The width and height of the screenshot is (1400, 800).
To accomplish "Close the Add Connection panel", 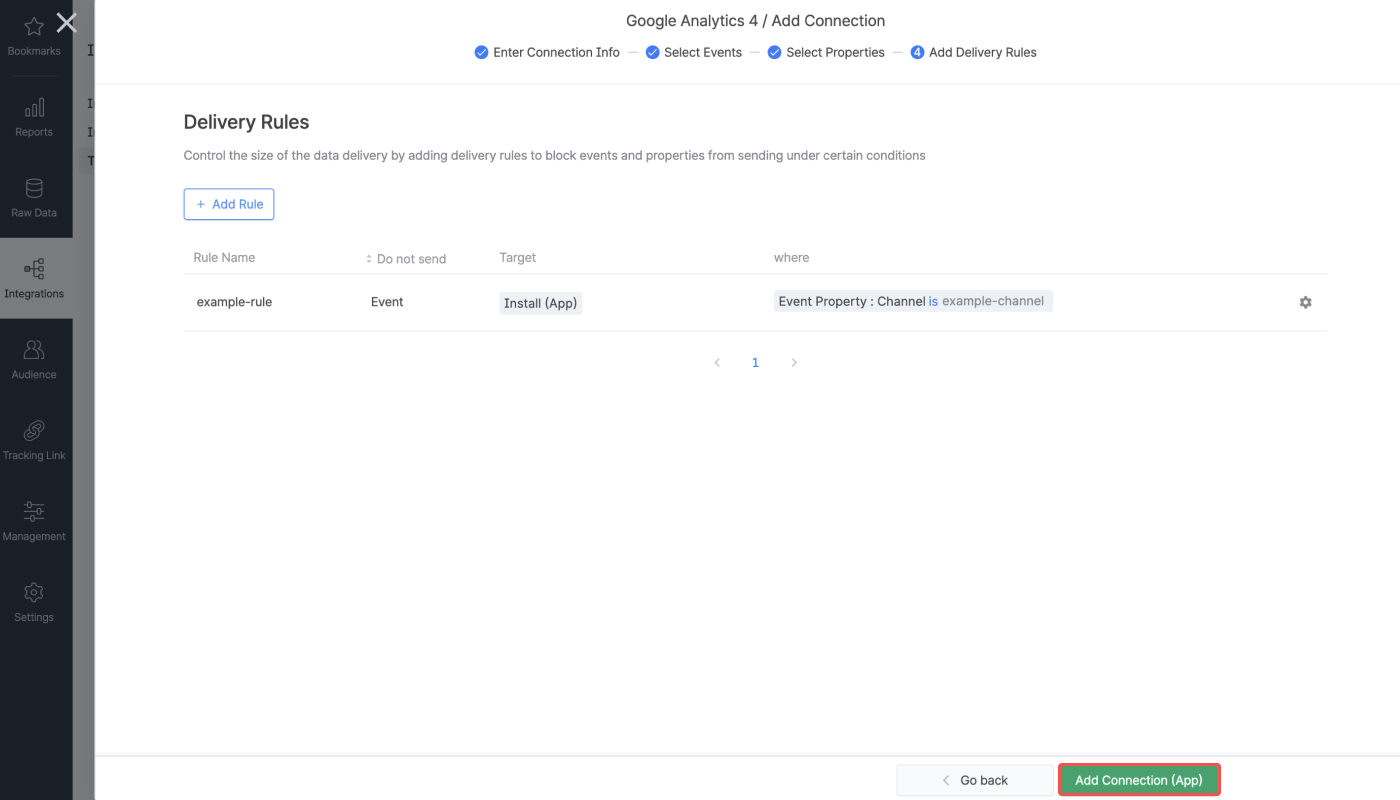I will (66, 23).
